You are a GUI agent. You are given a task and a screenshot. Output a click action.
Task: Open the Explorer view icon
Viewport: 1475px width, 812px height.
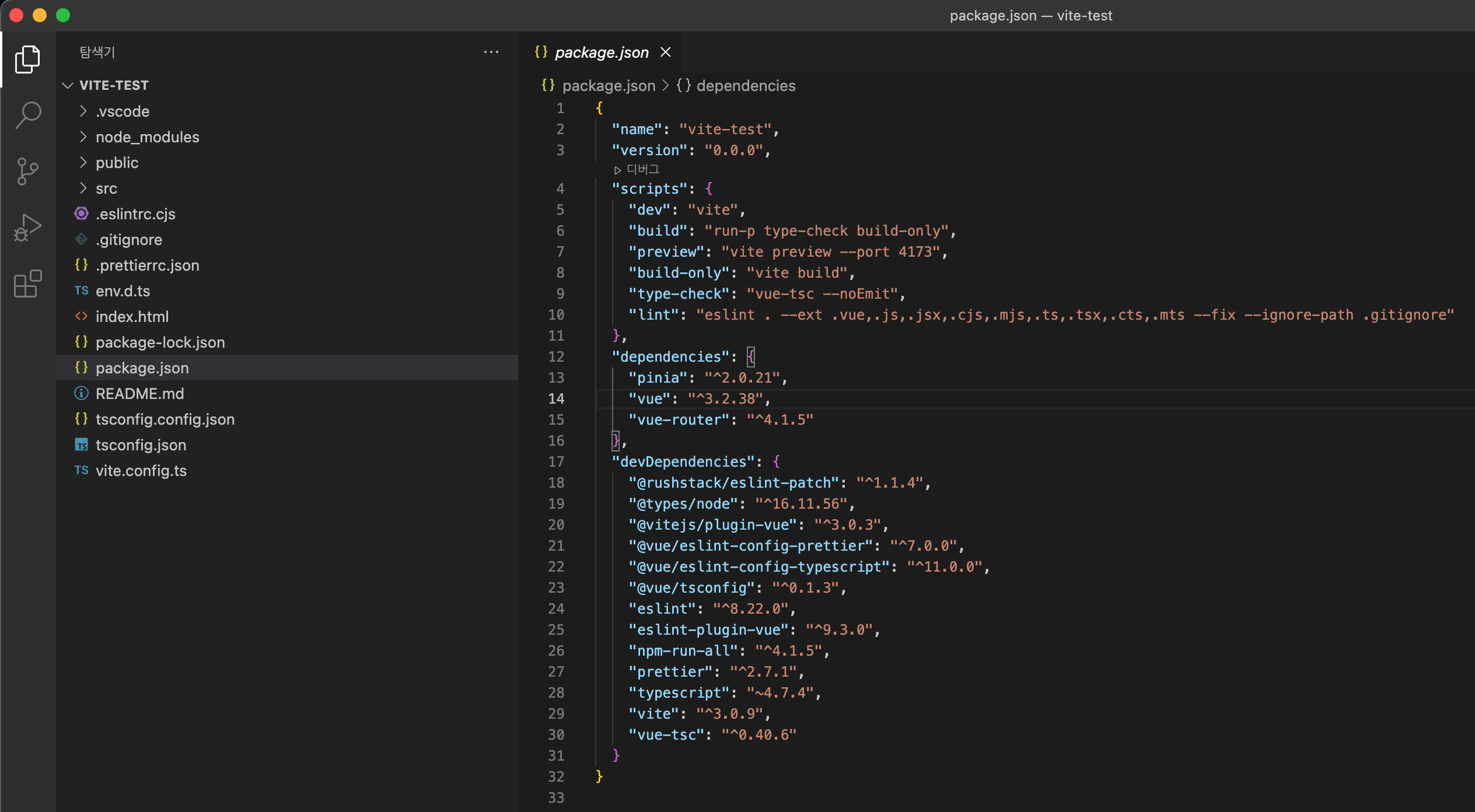(27, 60)
